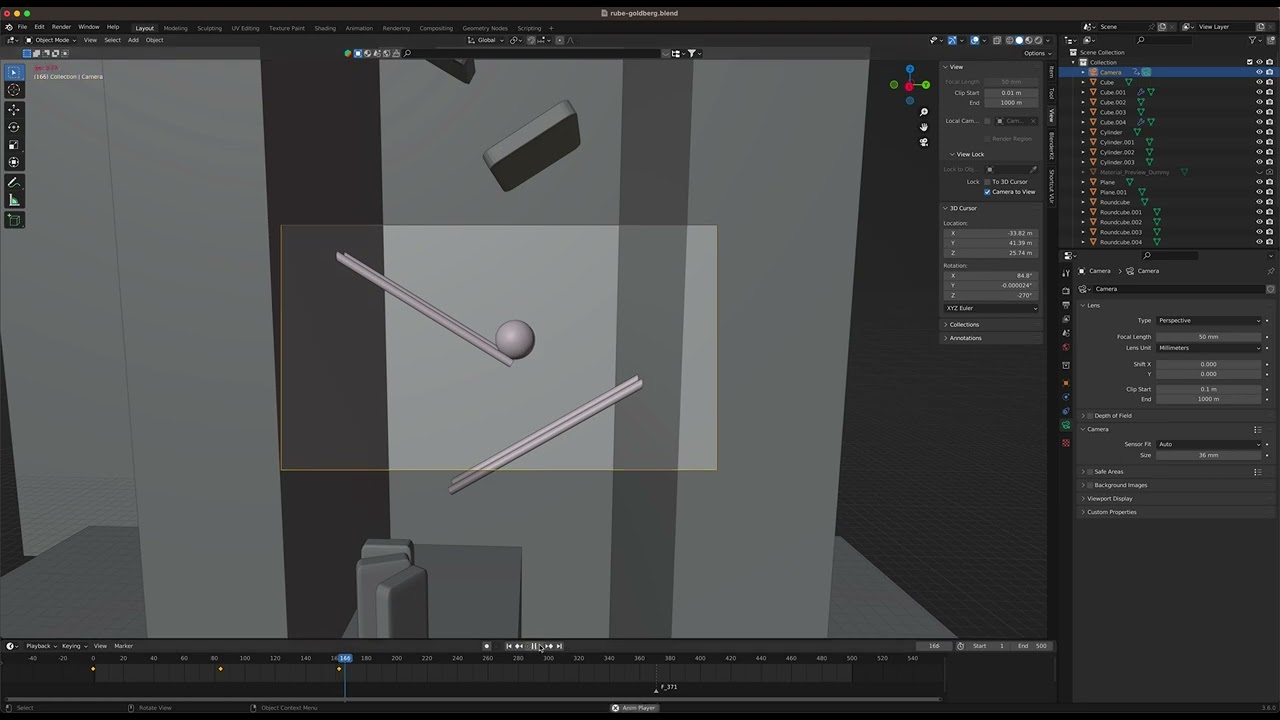Click sensor Size 36 mm field

point(1208,455)
